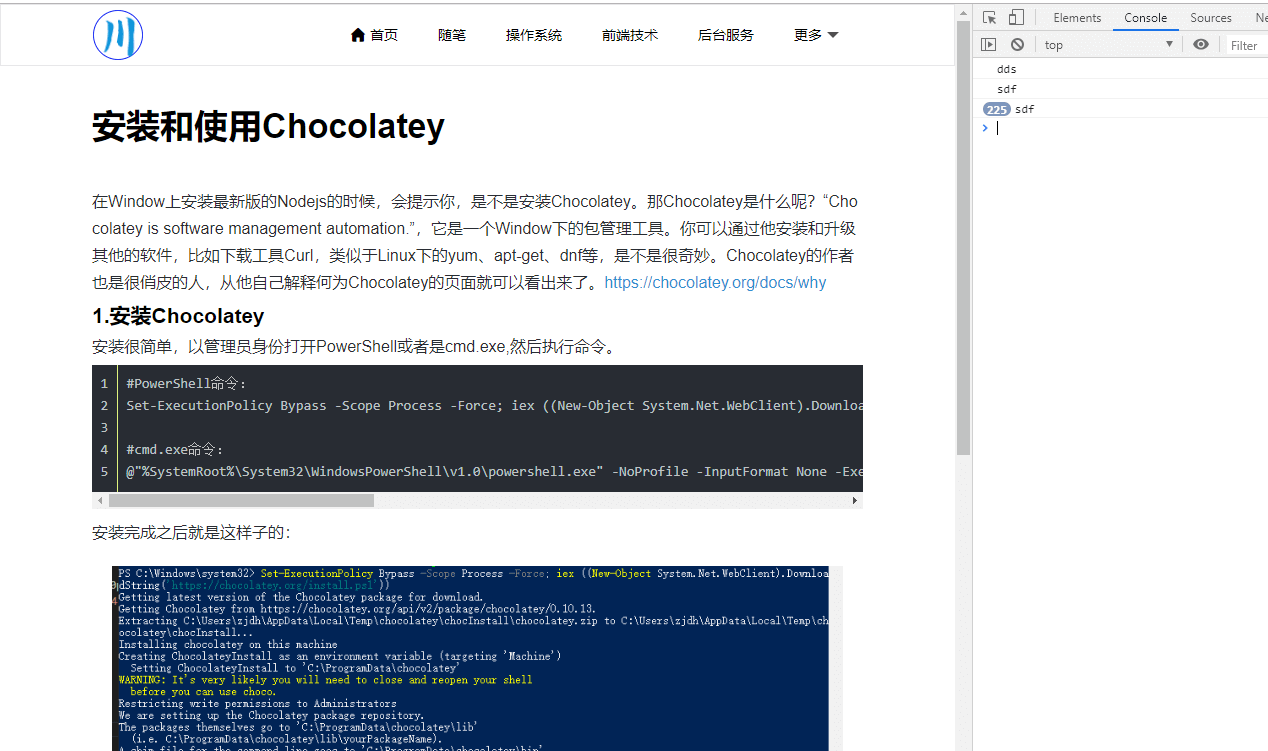1268x751 pixels.
Task: Open the chocolatey.org/docs/why link
Action: point(715,282)
